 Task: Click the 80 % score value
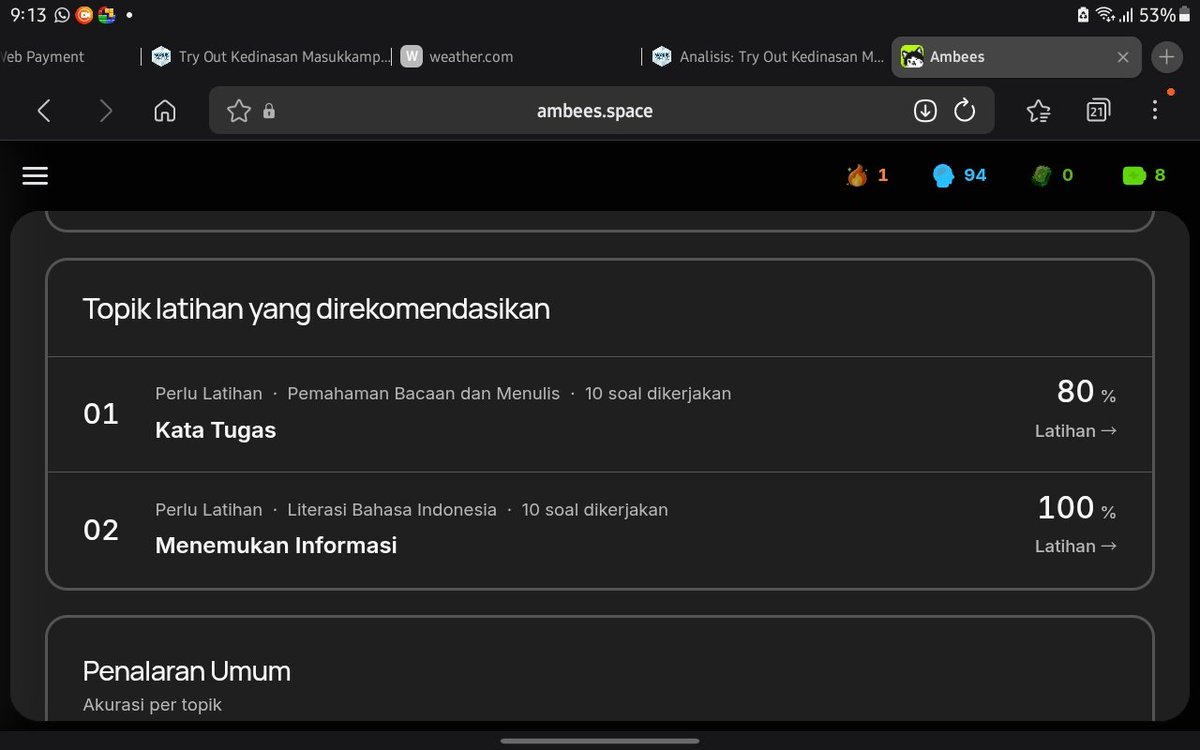tap(1086, 392)
